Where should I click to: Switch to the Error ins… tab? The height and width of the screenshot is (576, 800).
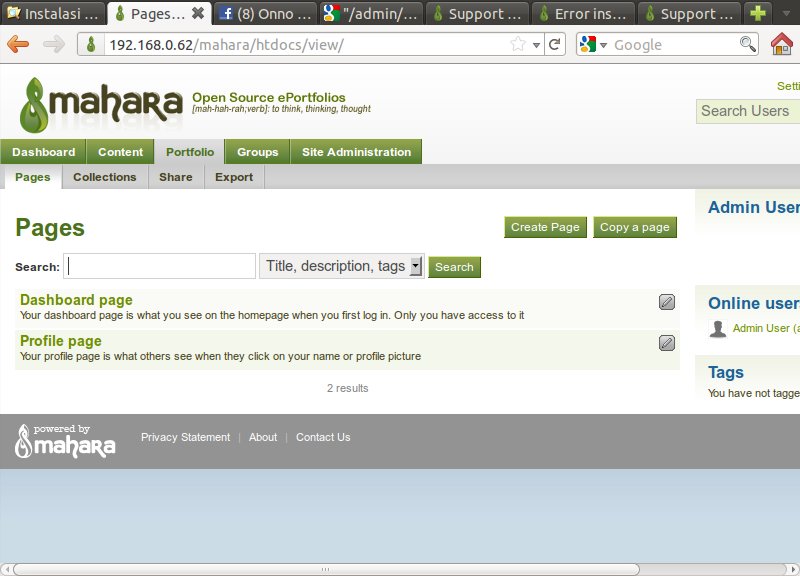pyautogui.click(x=583, y=13)
